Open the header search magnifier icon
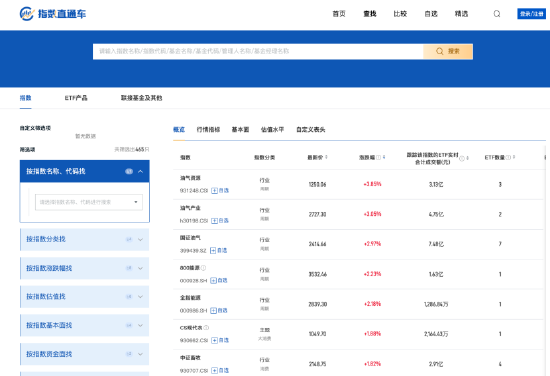 tap(497, 14)
